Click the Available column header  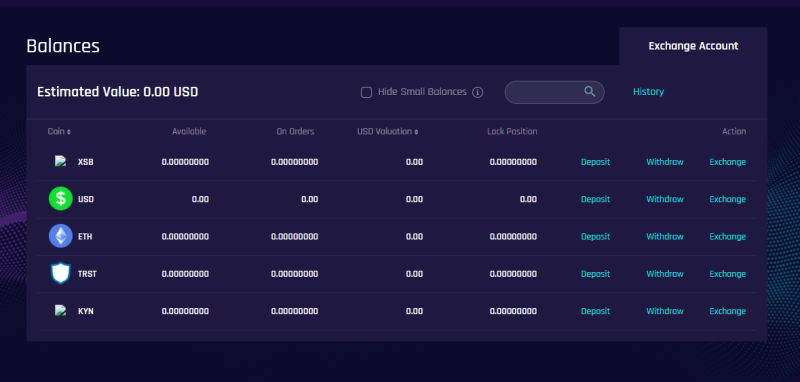point(189,132)
